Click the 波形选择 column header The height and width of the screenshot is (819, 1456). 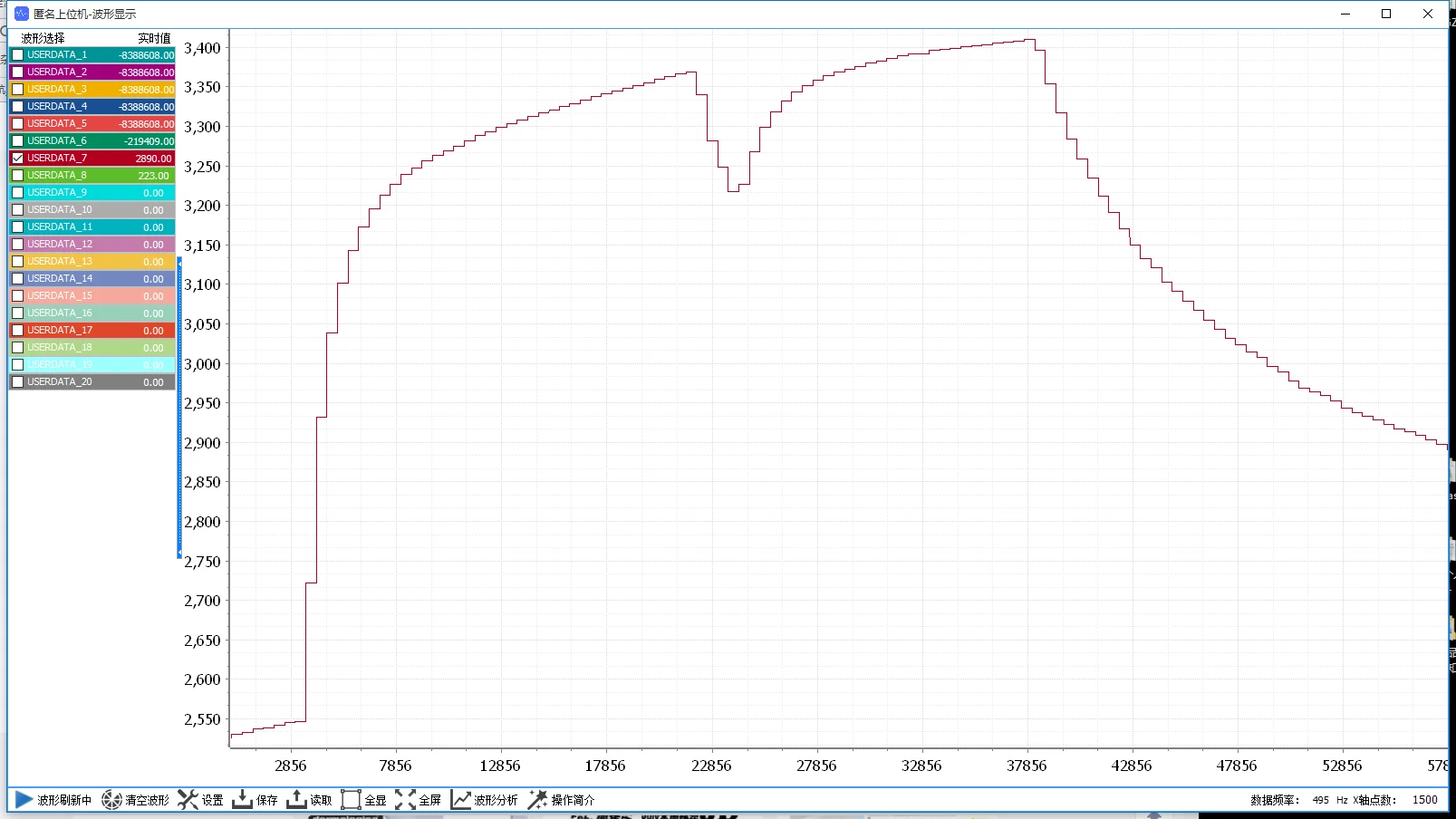[x=43, y=38]
